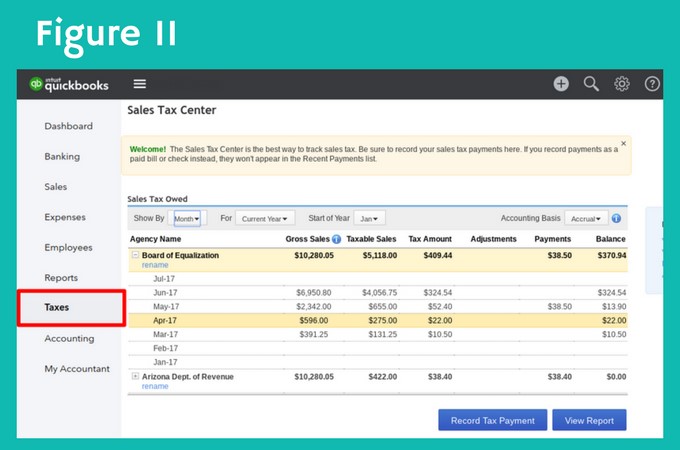This screenshot has width=680, height=450.
Task: Select the Jul-17 row
Action: click(x=378, y=279)
